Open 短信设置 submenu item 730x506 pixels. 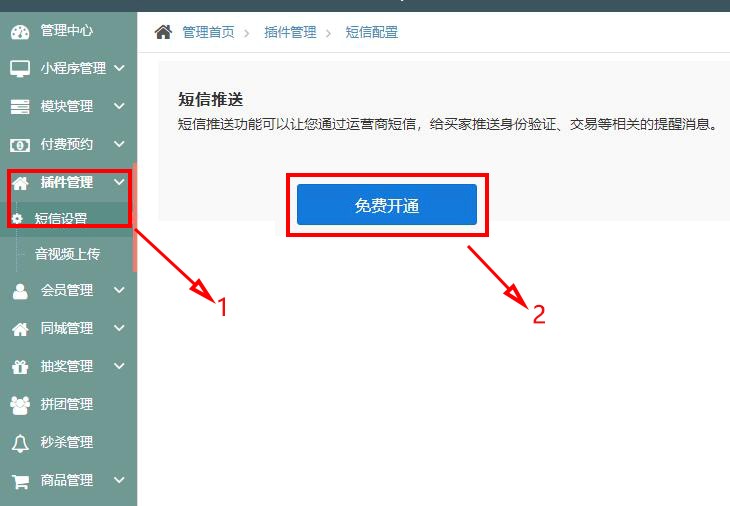click(x=61, y=218)
